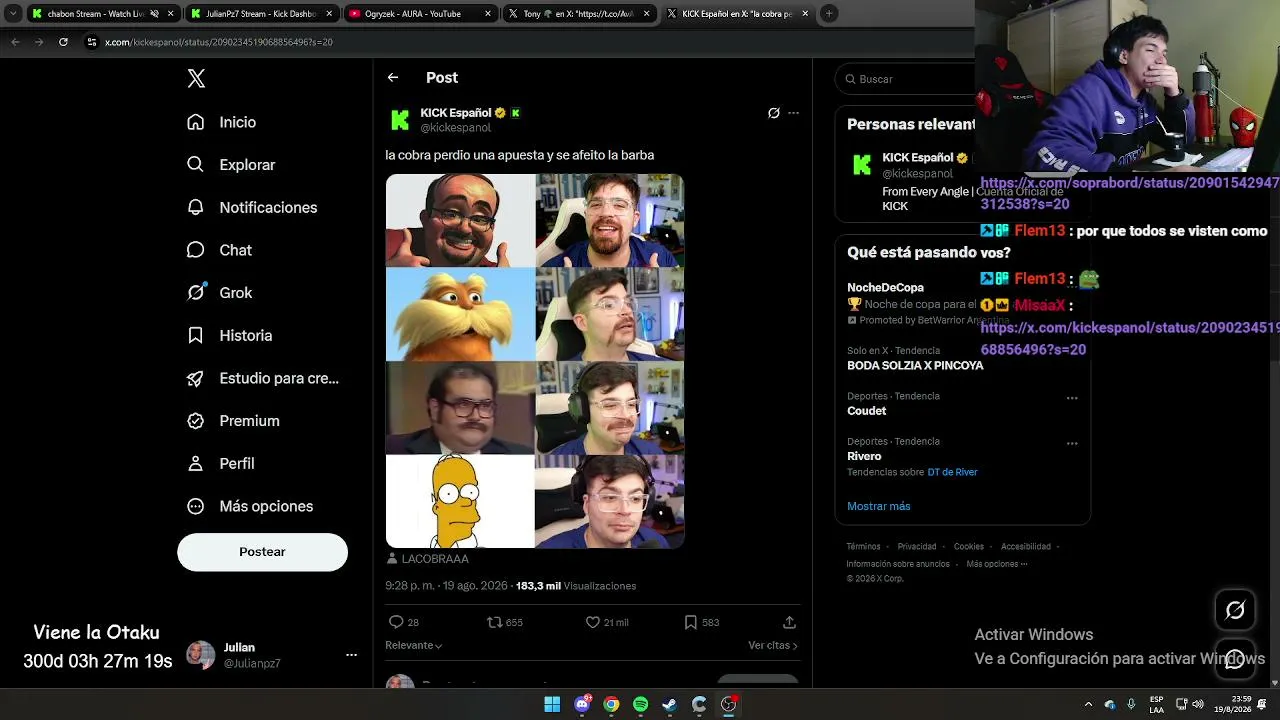Open Notificaciones in the sidebar

[x=252, y=208]
